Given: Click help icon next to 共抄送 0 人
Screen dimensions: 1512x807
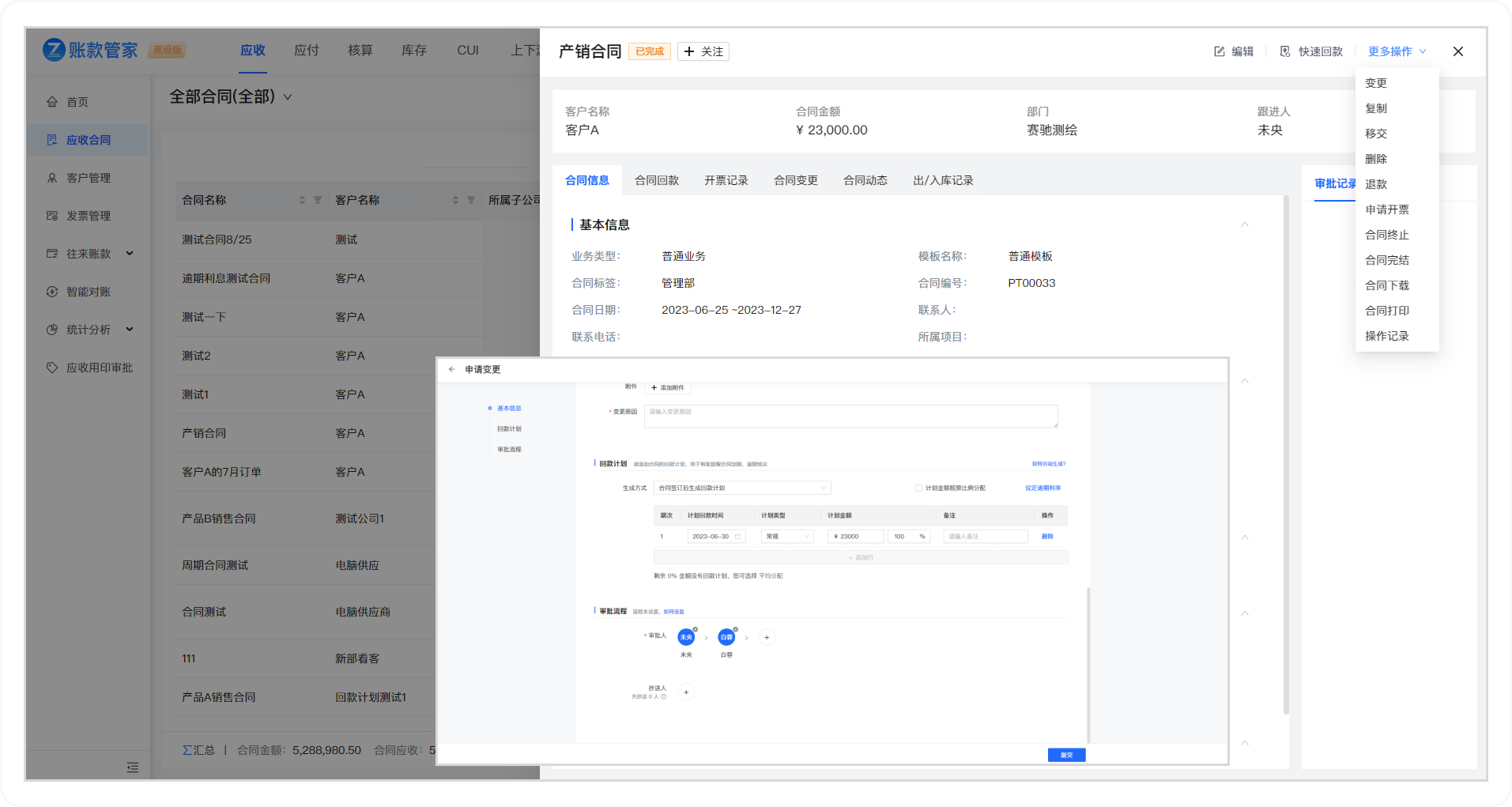Looking at the screenshot, I should [663, 697].
